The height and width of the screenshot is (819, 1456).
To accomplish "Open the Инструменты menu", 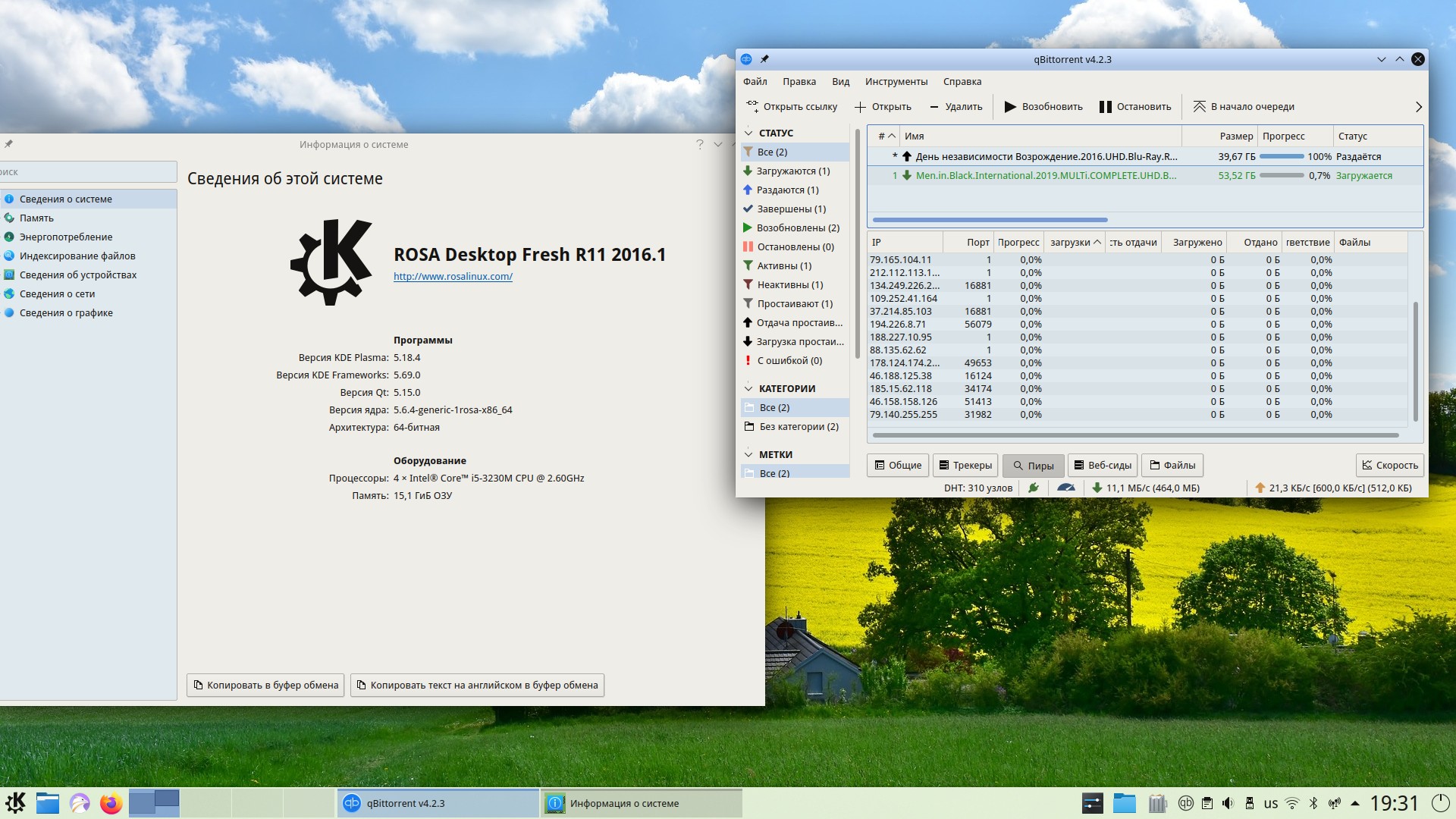I will [x=896, y=82].
